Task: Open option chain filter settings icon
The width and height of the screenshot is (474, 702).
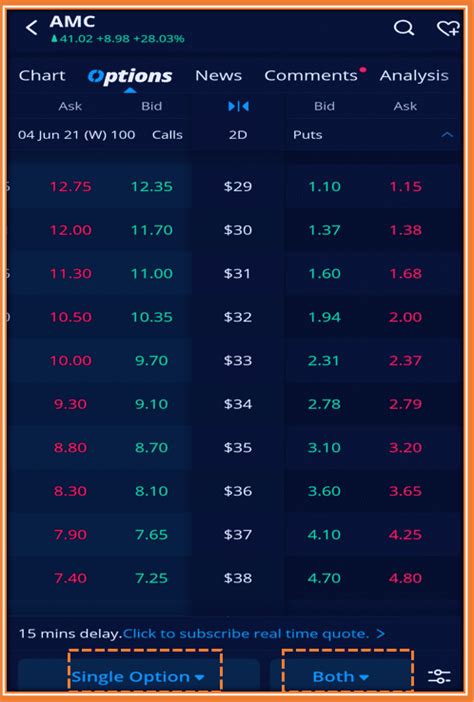Action: pyautogui.click(x=439, y=676)
